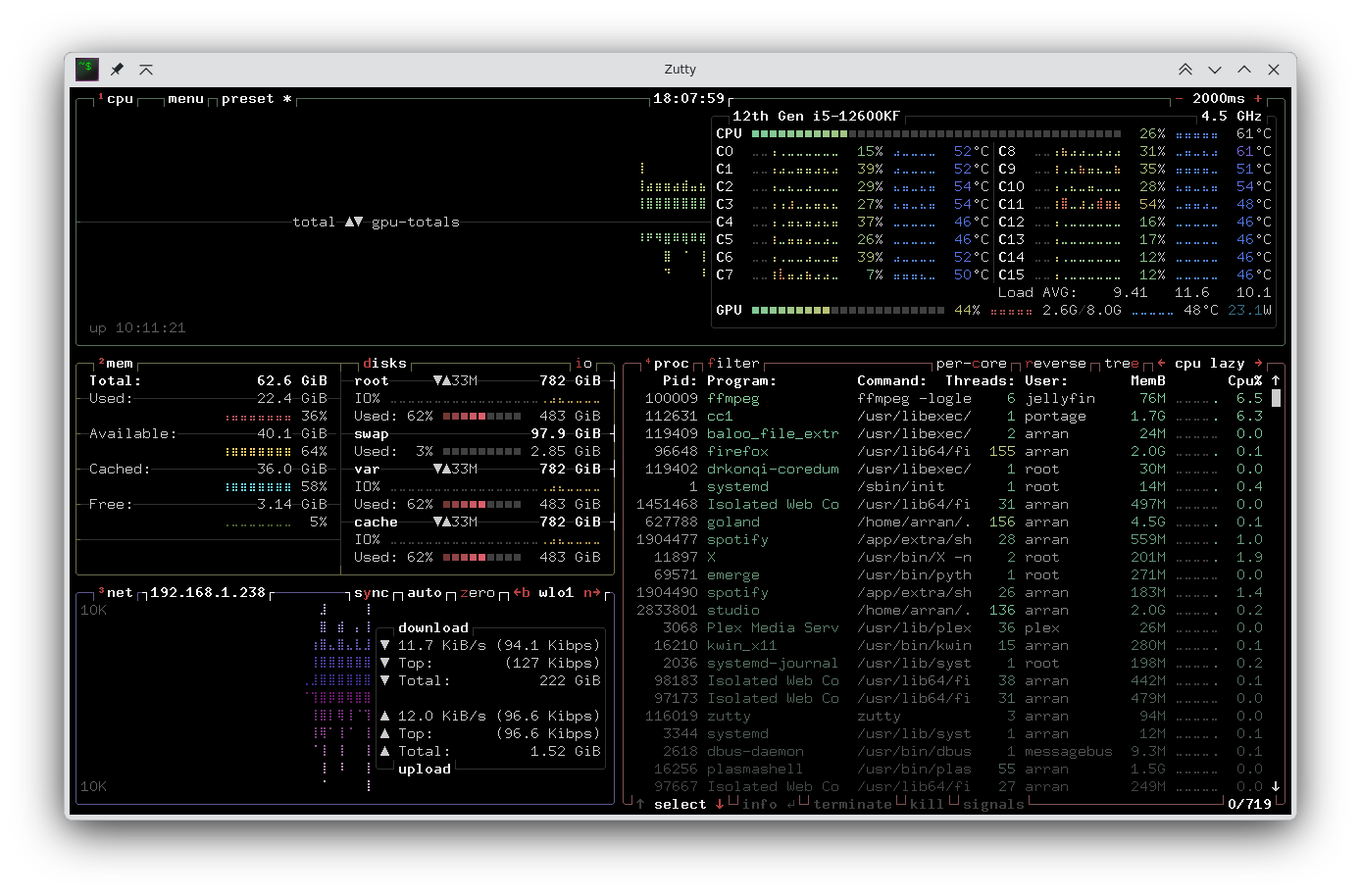Click the Threads: column header

tap(981, 380)
